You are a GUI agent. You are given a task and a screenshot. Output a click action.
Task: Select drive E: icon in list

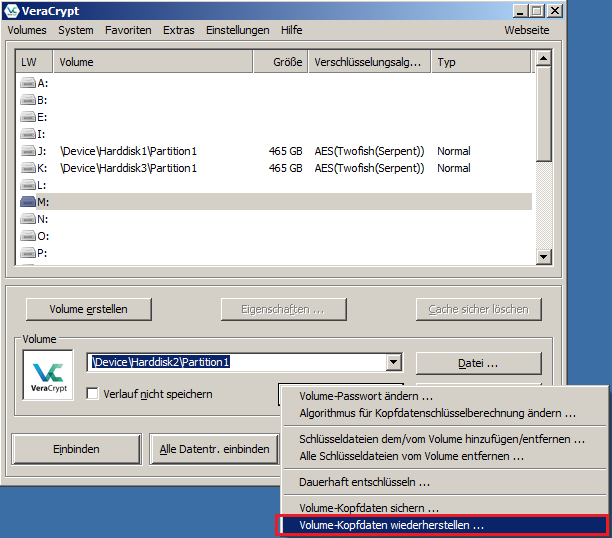[x=28, y=117]
